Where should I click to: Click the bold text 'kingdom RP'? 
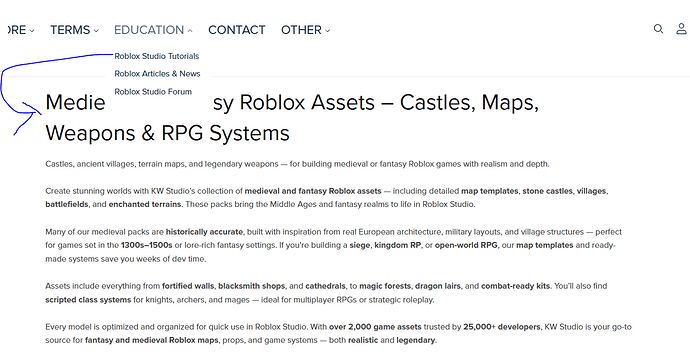pyautogui.click(x=397, y=245)
